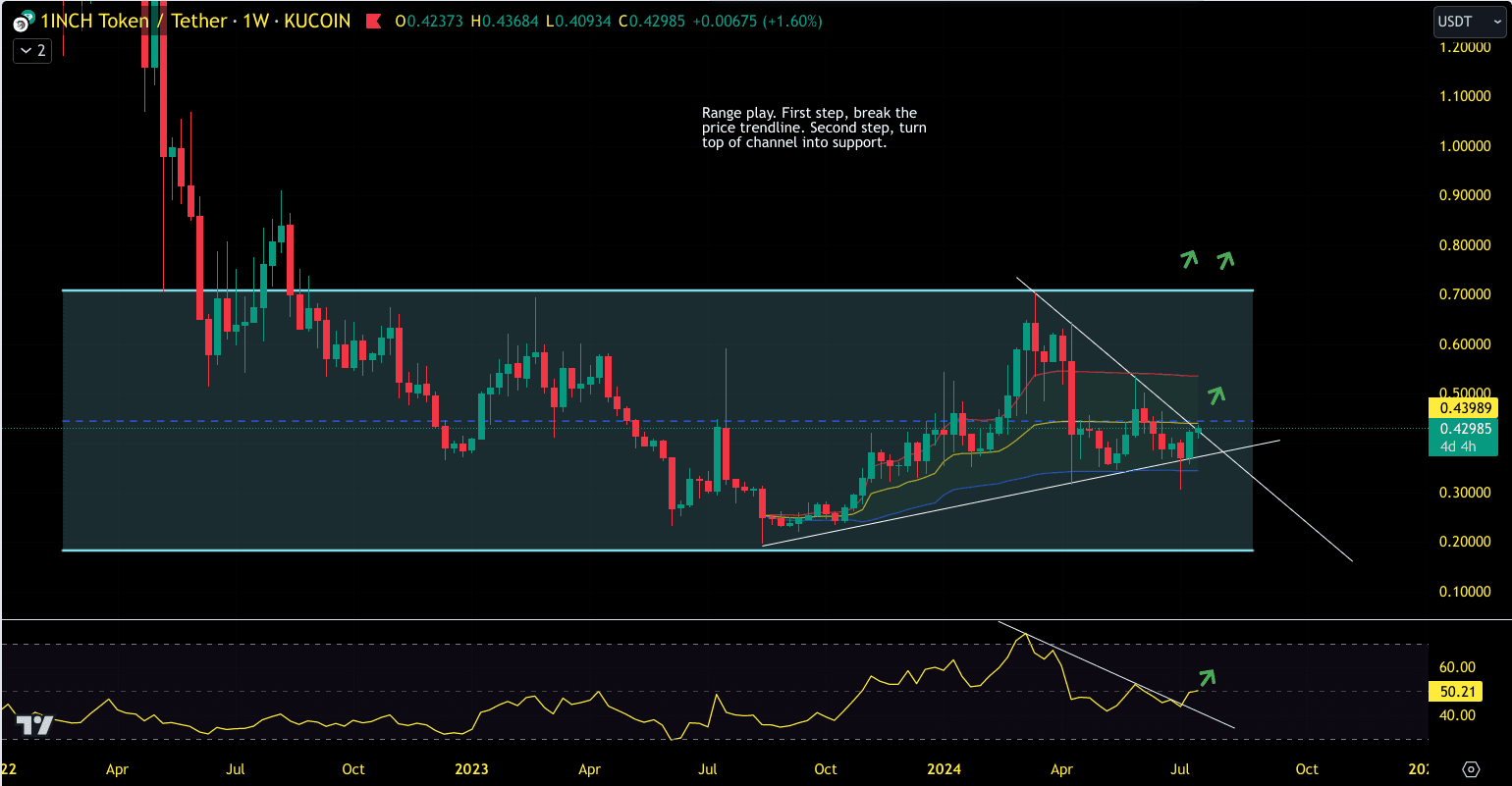1512x786 pixels.
Task: Click the 60.00 RSI scale label
Action: [1458, 667]
